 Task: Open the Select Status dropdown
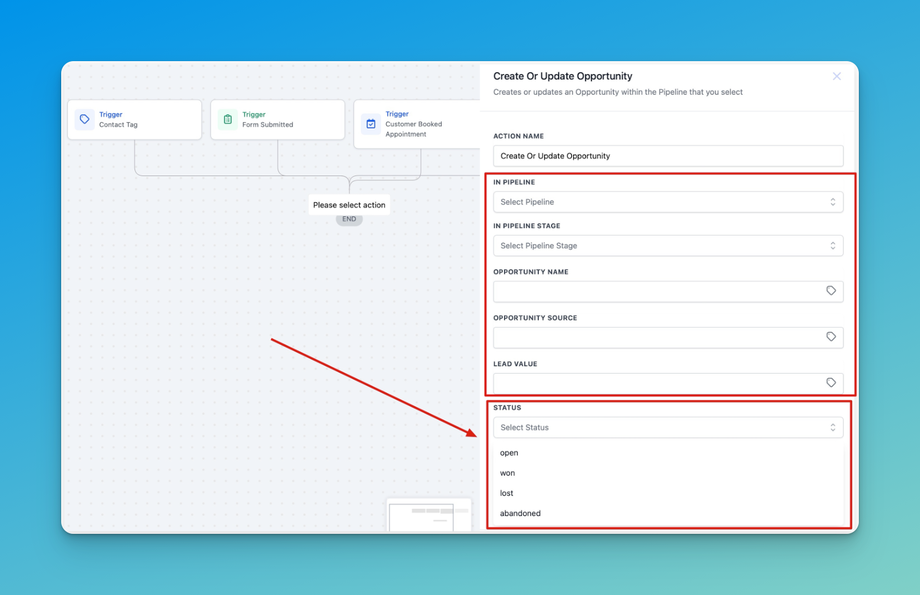click(668, 427)
